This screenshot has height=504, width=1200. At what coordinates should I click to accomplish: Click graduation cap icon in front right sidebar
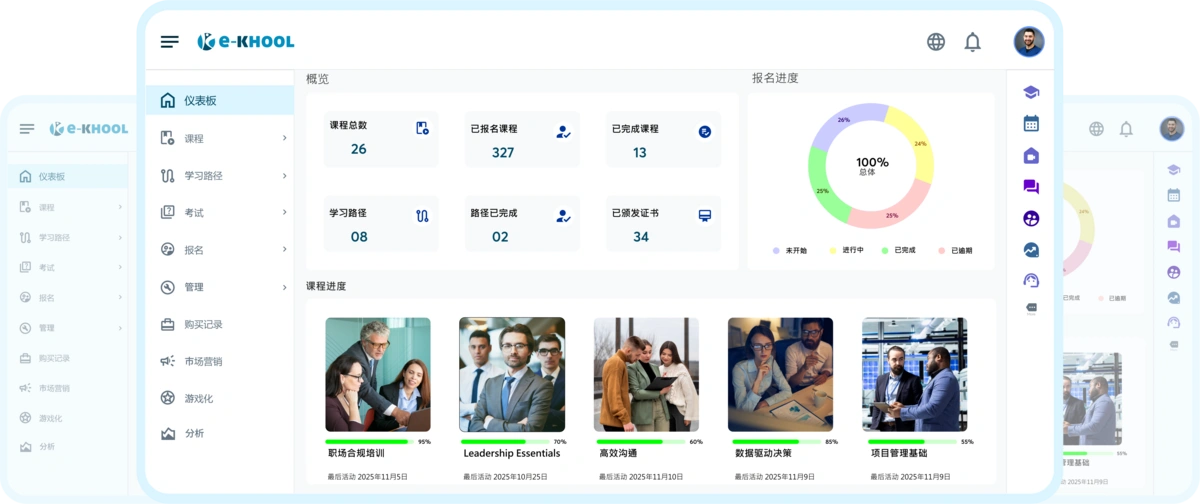[x=1031, y=92]
